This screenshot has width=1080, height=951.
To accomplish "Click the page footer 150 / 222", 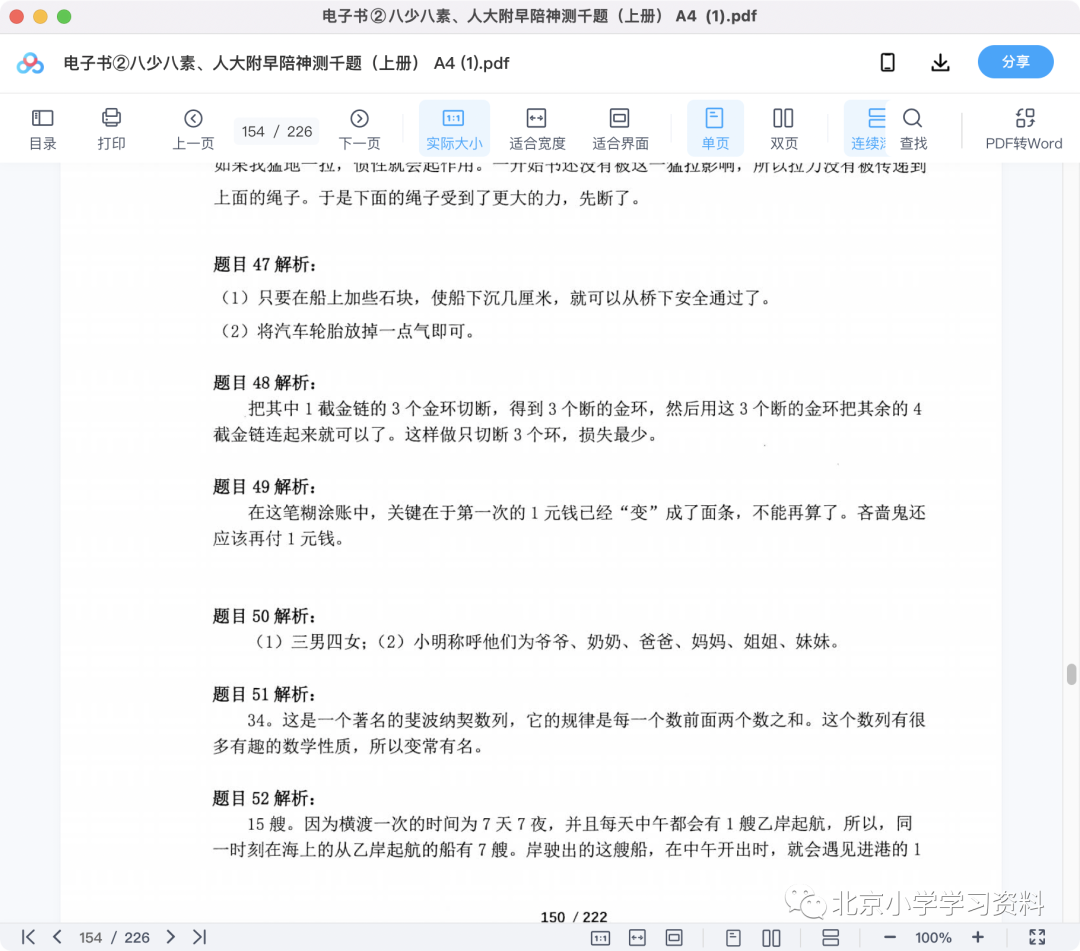I will point(574,917).
